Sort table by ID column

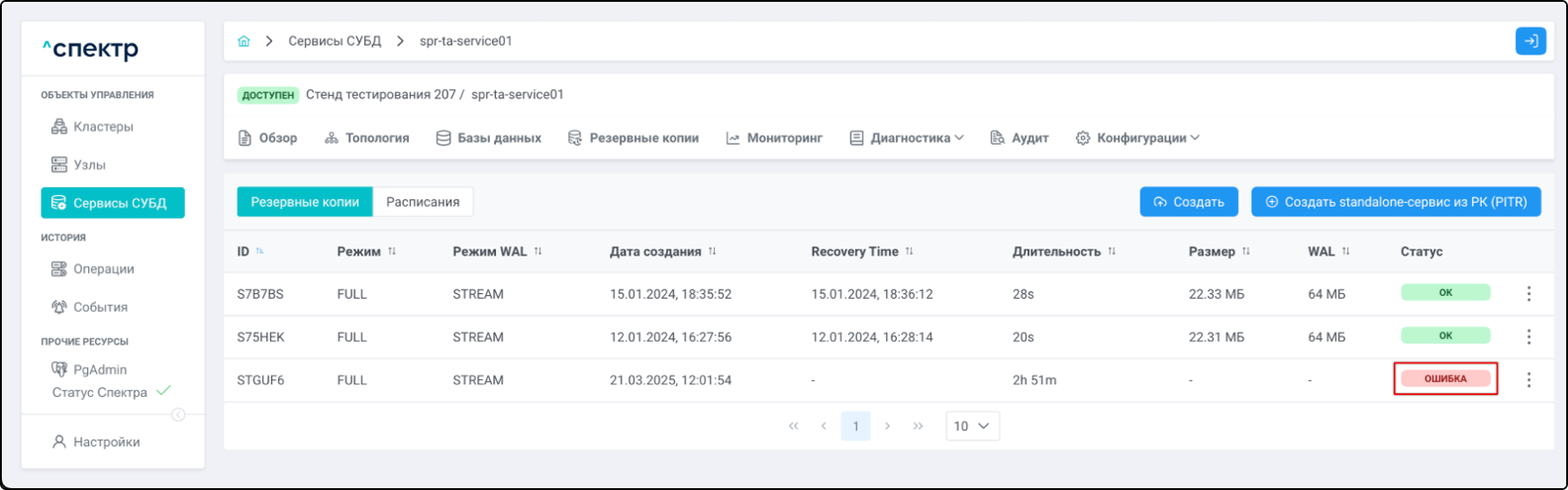[260, 251]
